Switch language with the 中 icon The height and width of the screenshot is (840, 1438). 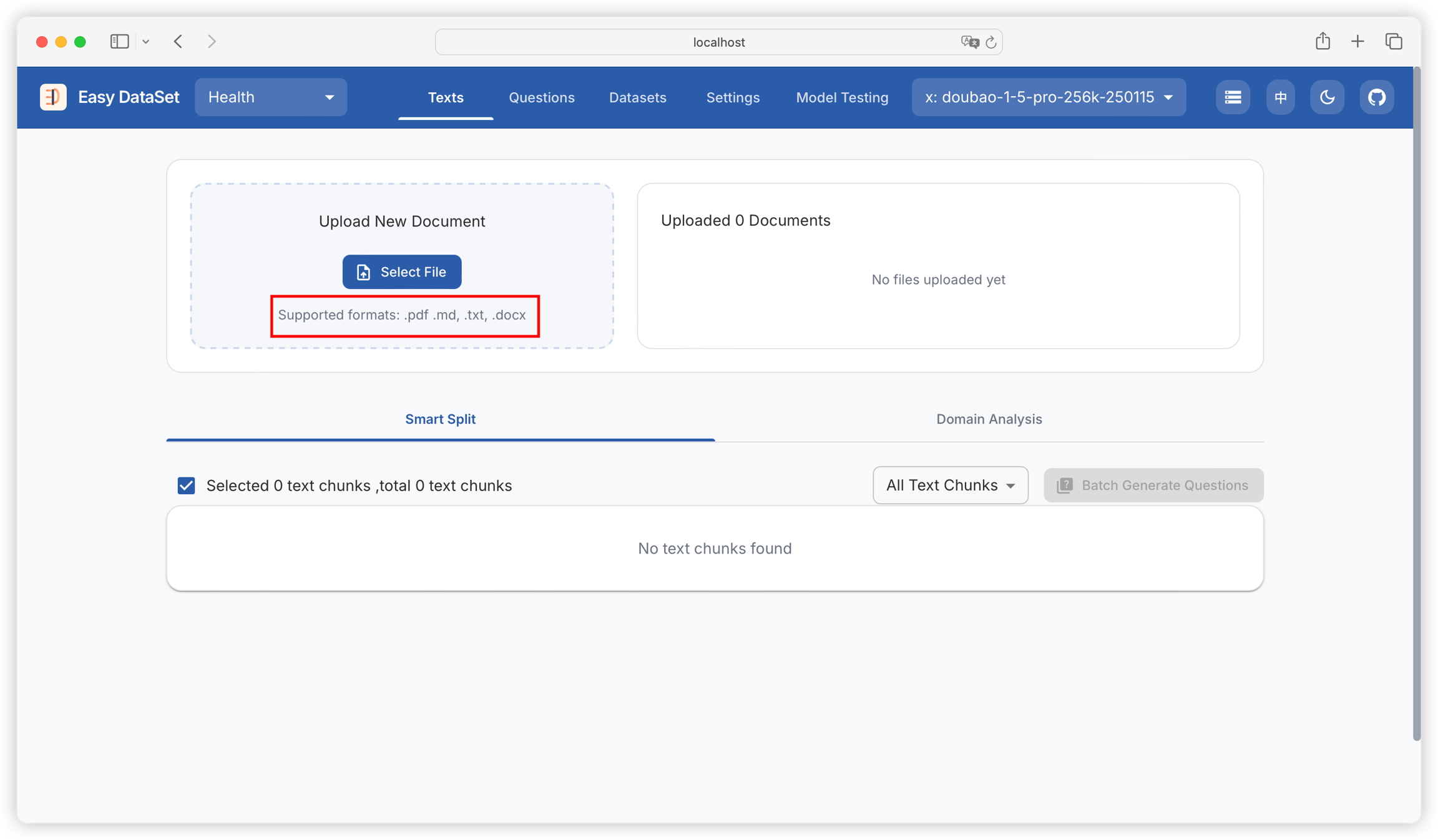point(1280,97)
